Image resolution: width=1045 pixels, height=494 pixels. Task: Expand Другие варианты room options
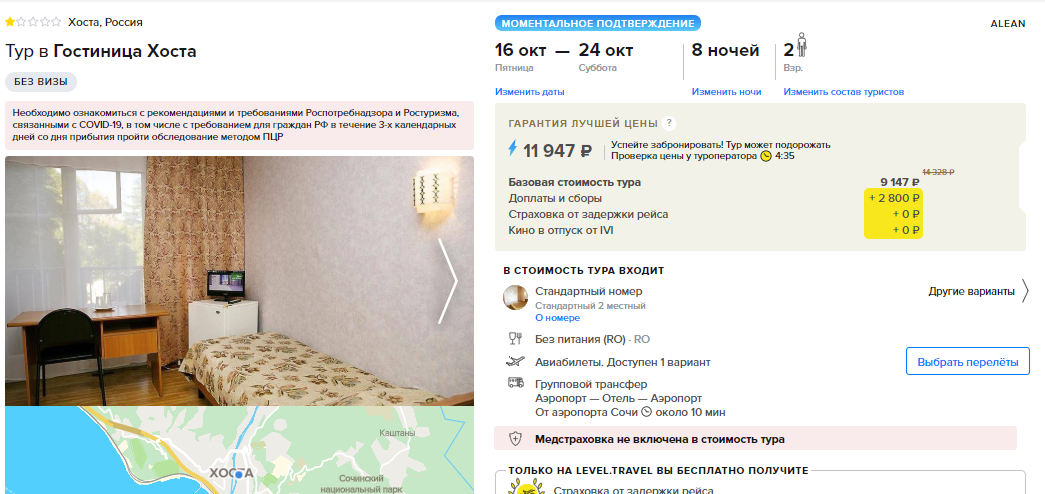point(978,291)
